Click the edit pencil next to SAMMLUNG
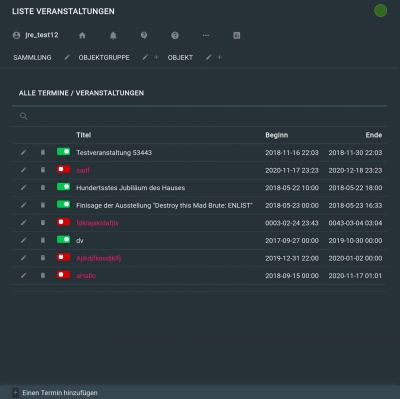The image size is (400, 399). [x=67, y=57]
